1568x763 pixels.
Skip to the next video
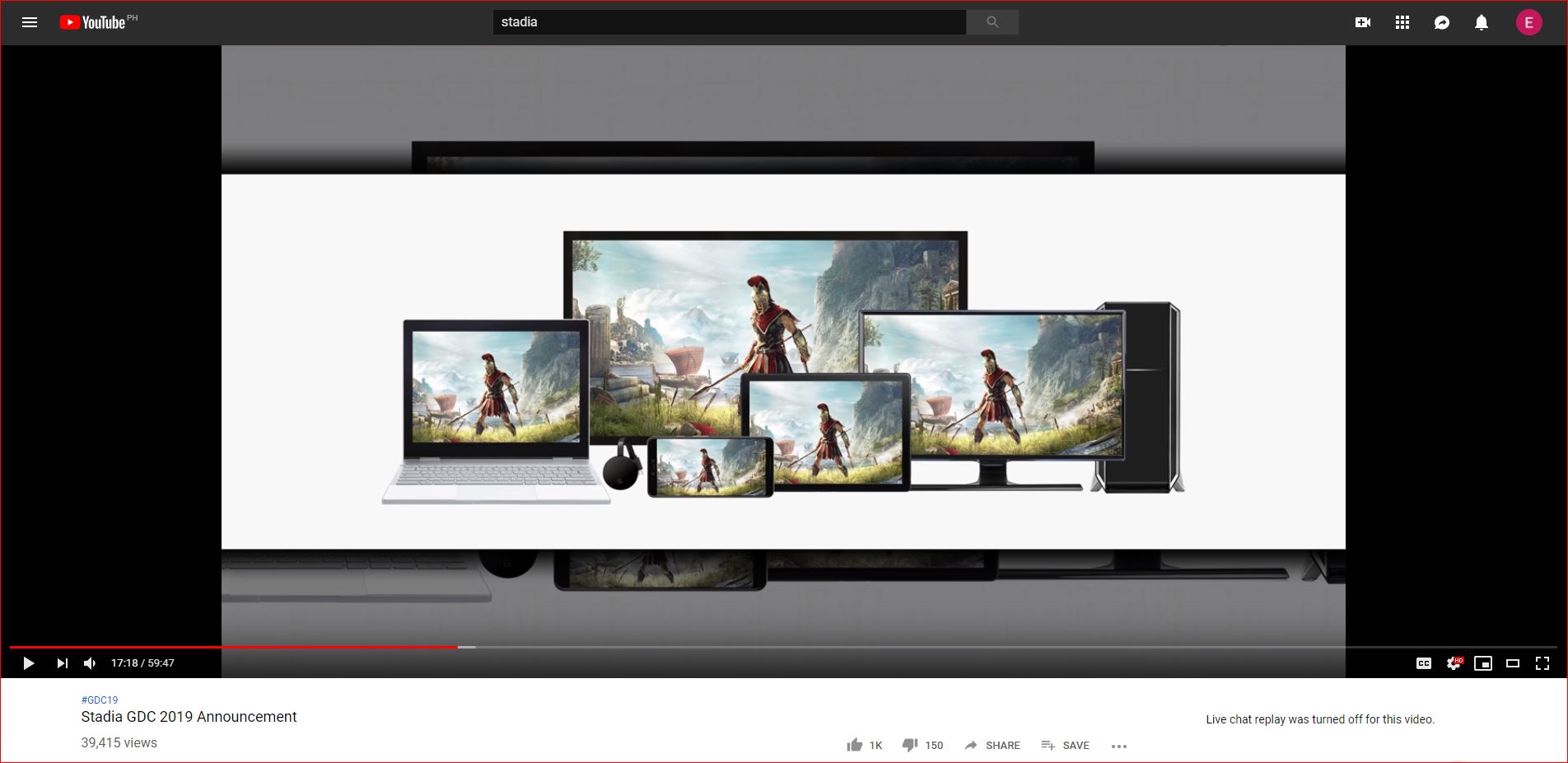coord(62,663)
